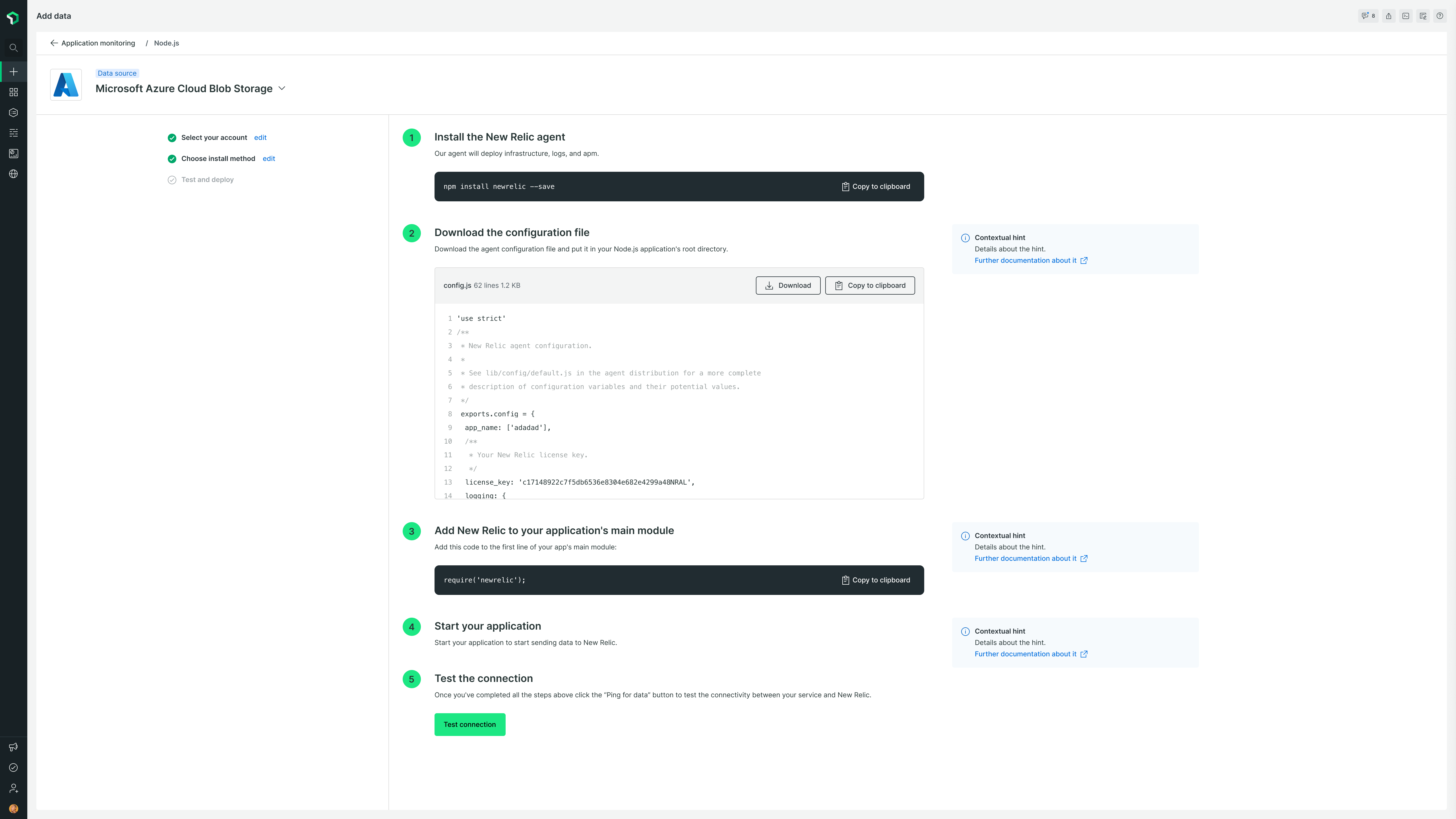Click edit next to Choose install method
This screenshot has height=819, width=1456.
pyautogui.click(x=269, y=158)
